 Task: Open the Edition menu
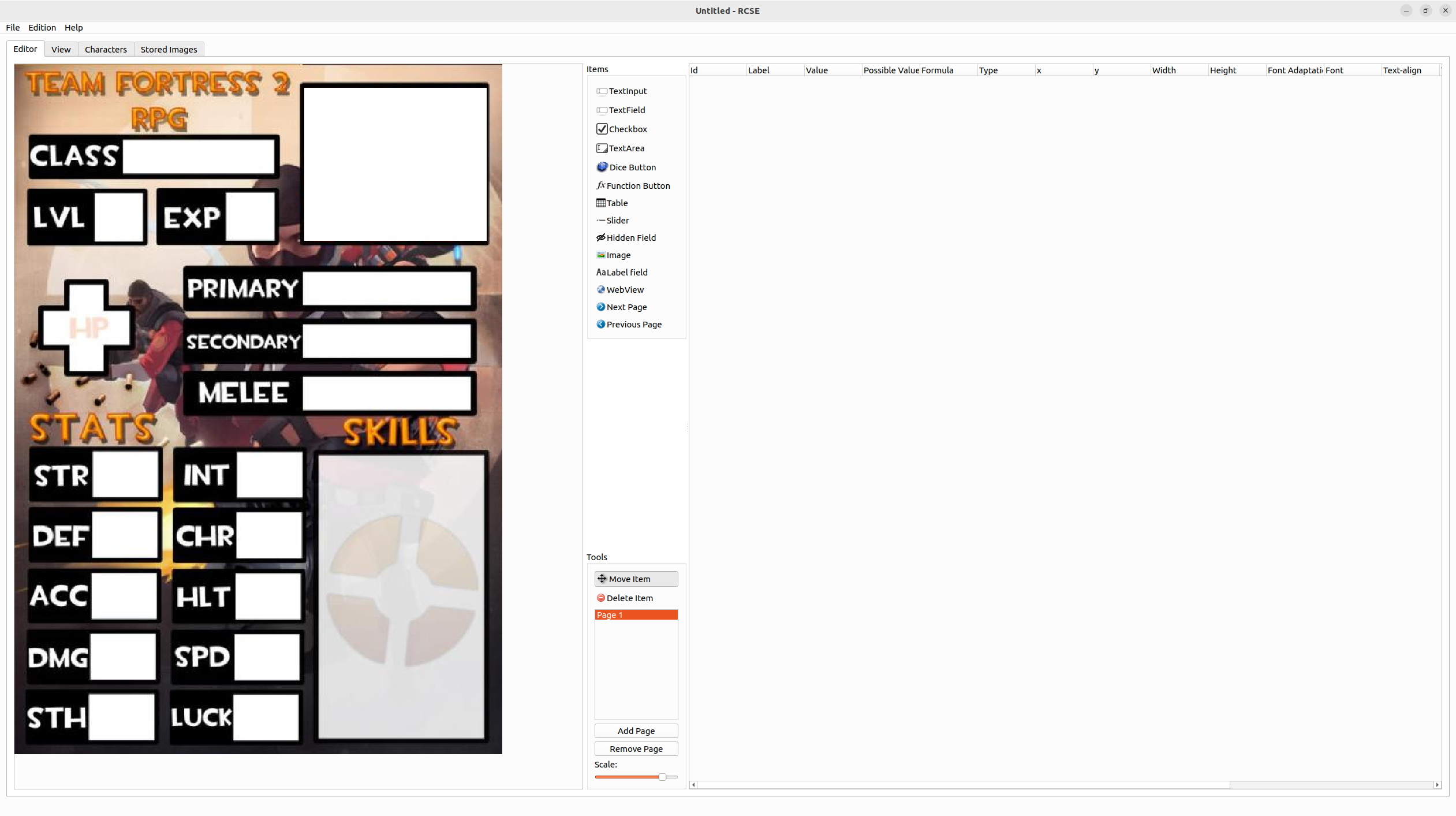coord(42,28)
